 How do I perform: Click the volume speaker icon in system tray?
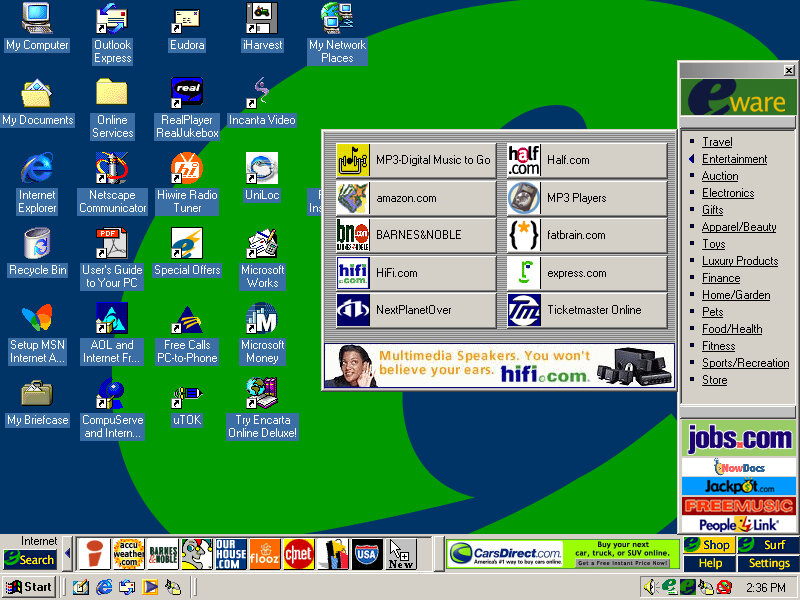(x=650, y=587)
